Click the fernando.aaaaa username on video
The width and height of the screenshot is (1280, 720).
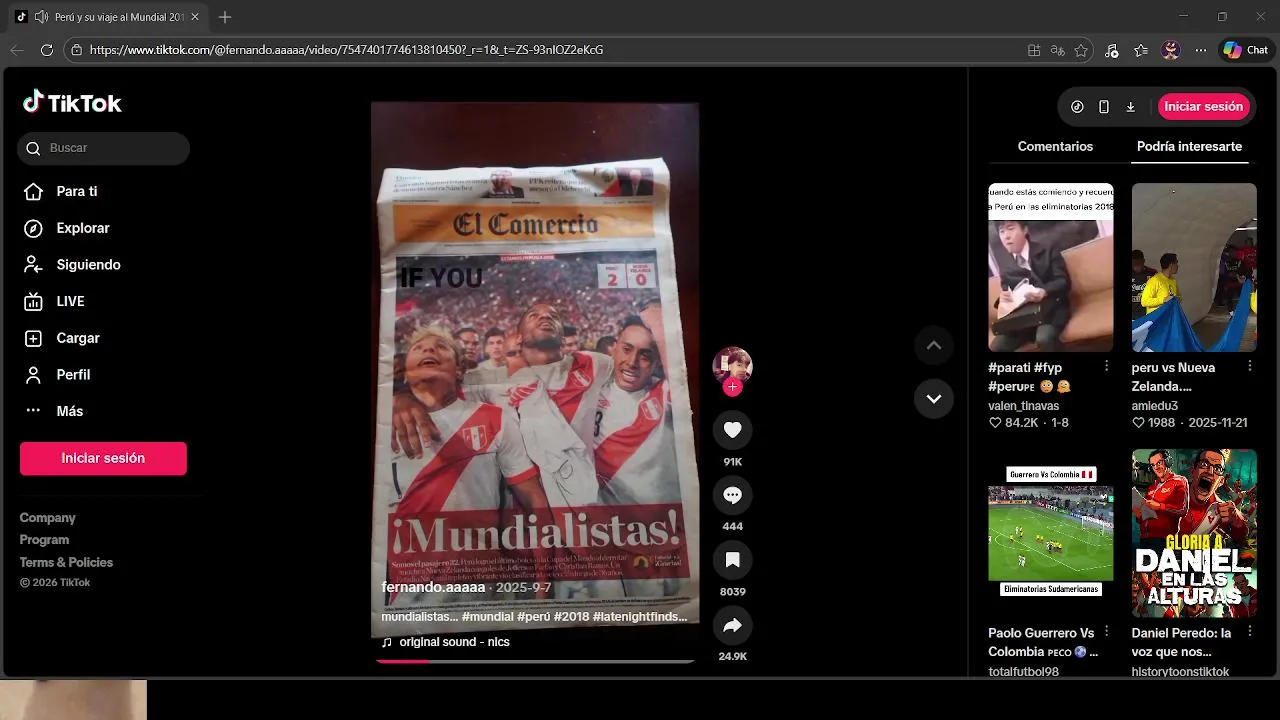[x=433, y=588]
